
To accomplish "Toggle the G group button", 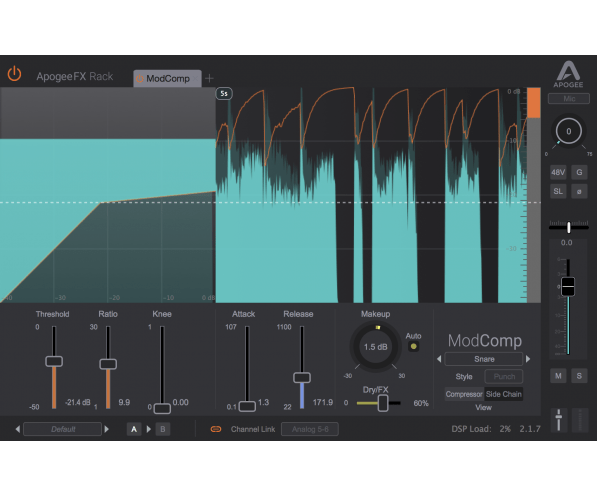I will point(579,172).
